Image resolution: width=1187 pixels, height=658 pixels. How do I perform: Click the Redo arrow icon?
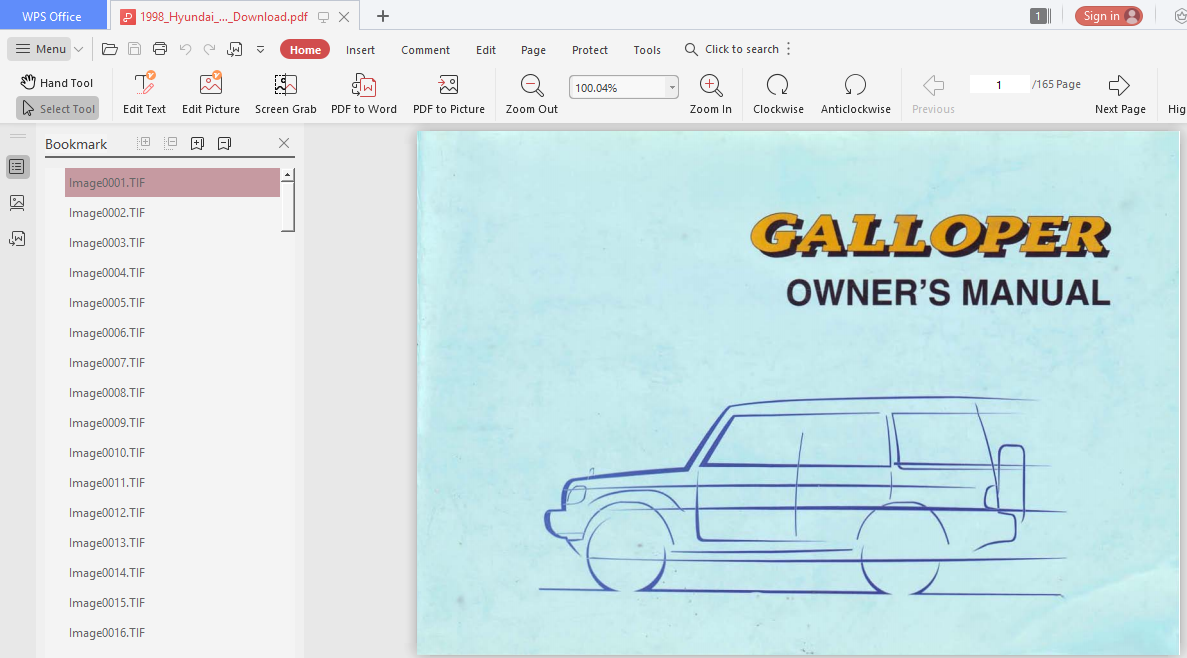point(210,49)
